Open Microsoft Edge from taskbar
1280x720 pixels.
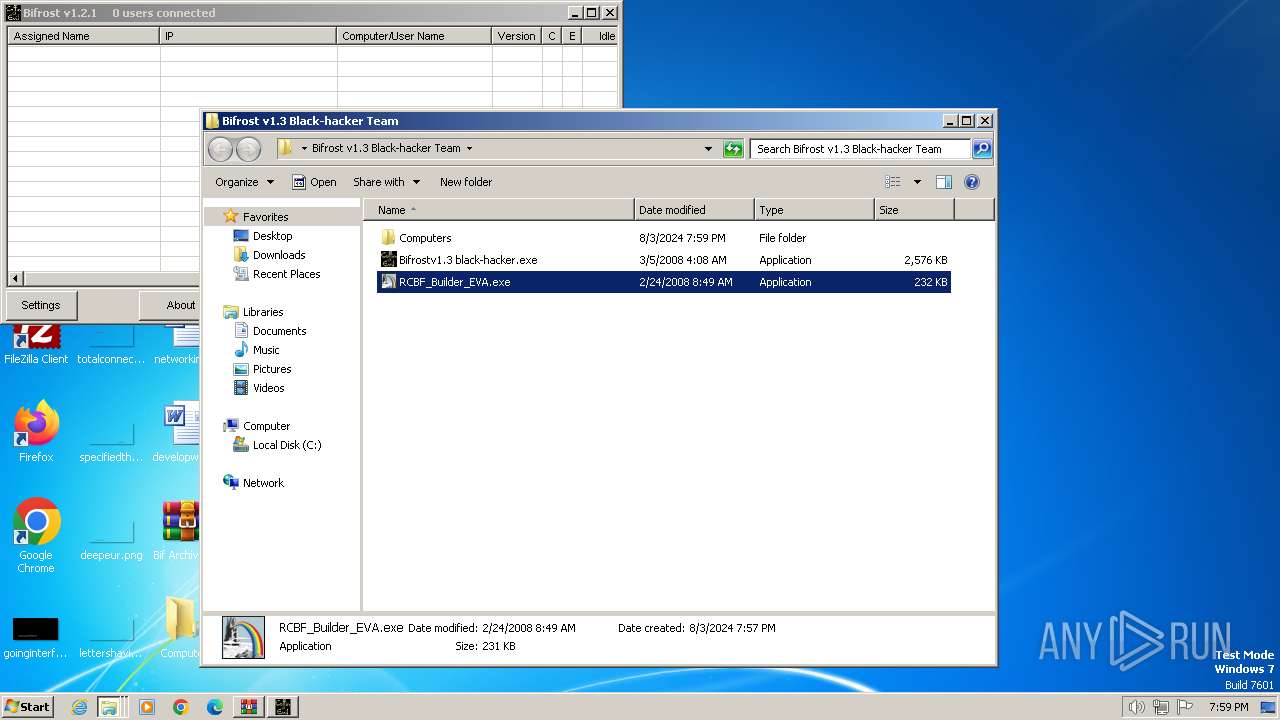click(x=215, y=707)
